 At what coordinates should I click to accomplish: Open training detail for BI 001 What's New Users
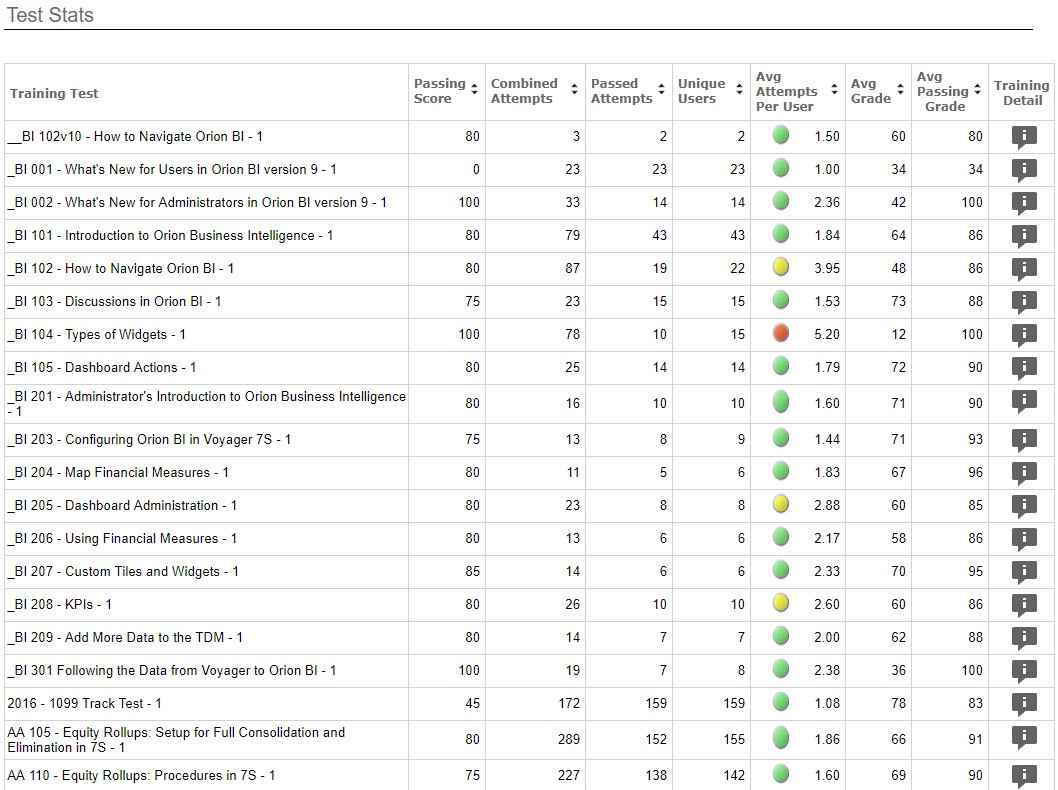point(1024,170)
